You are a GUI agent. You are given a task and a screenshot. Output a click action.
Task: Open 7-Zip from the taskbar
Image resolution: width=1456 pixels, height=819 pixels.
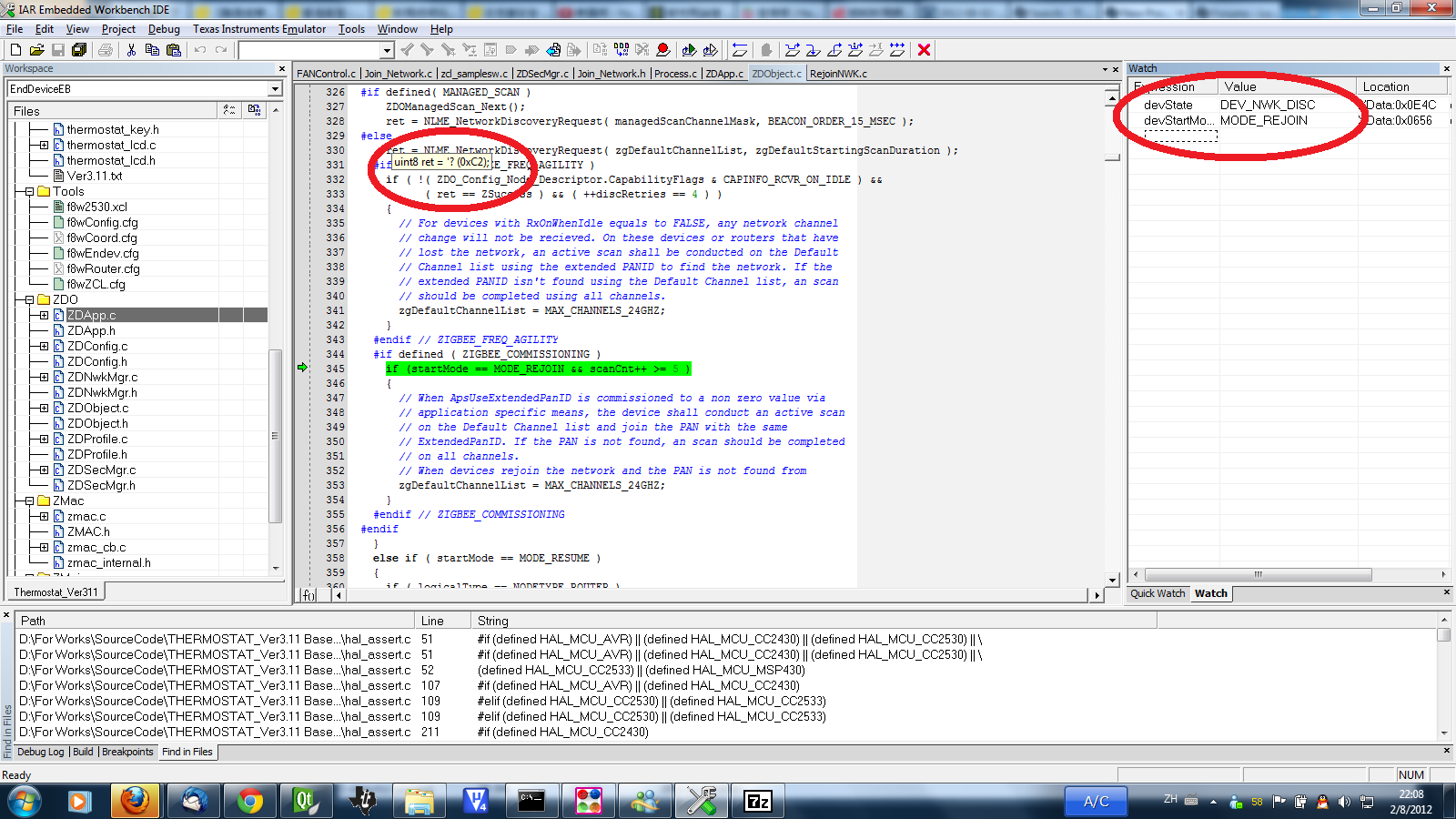tap(758, 801)
